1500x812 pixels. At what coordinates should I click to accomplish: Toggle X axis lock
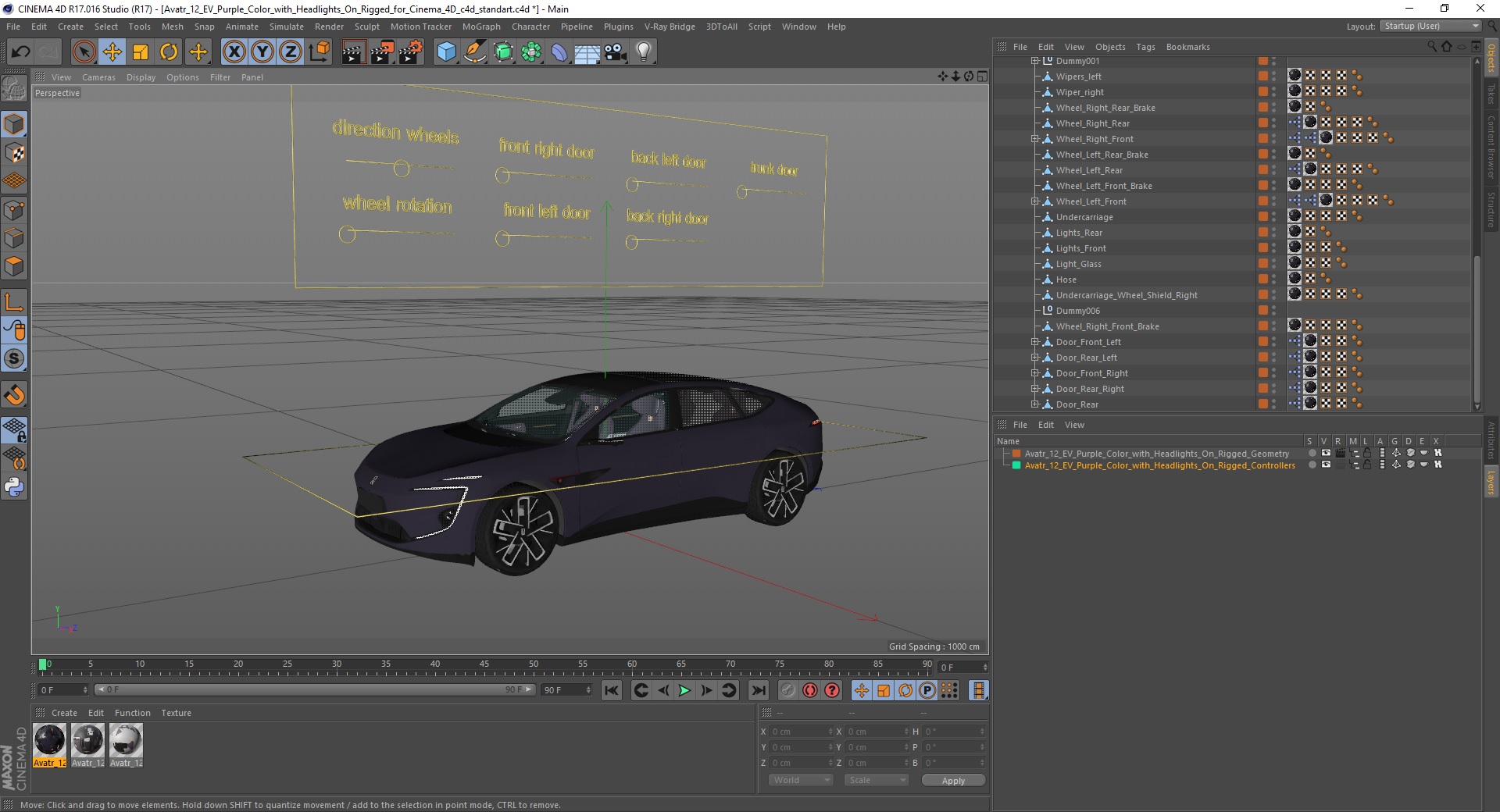click(234, 52)
